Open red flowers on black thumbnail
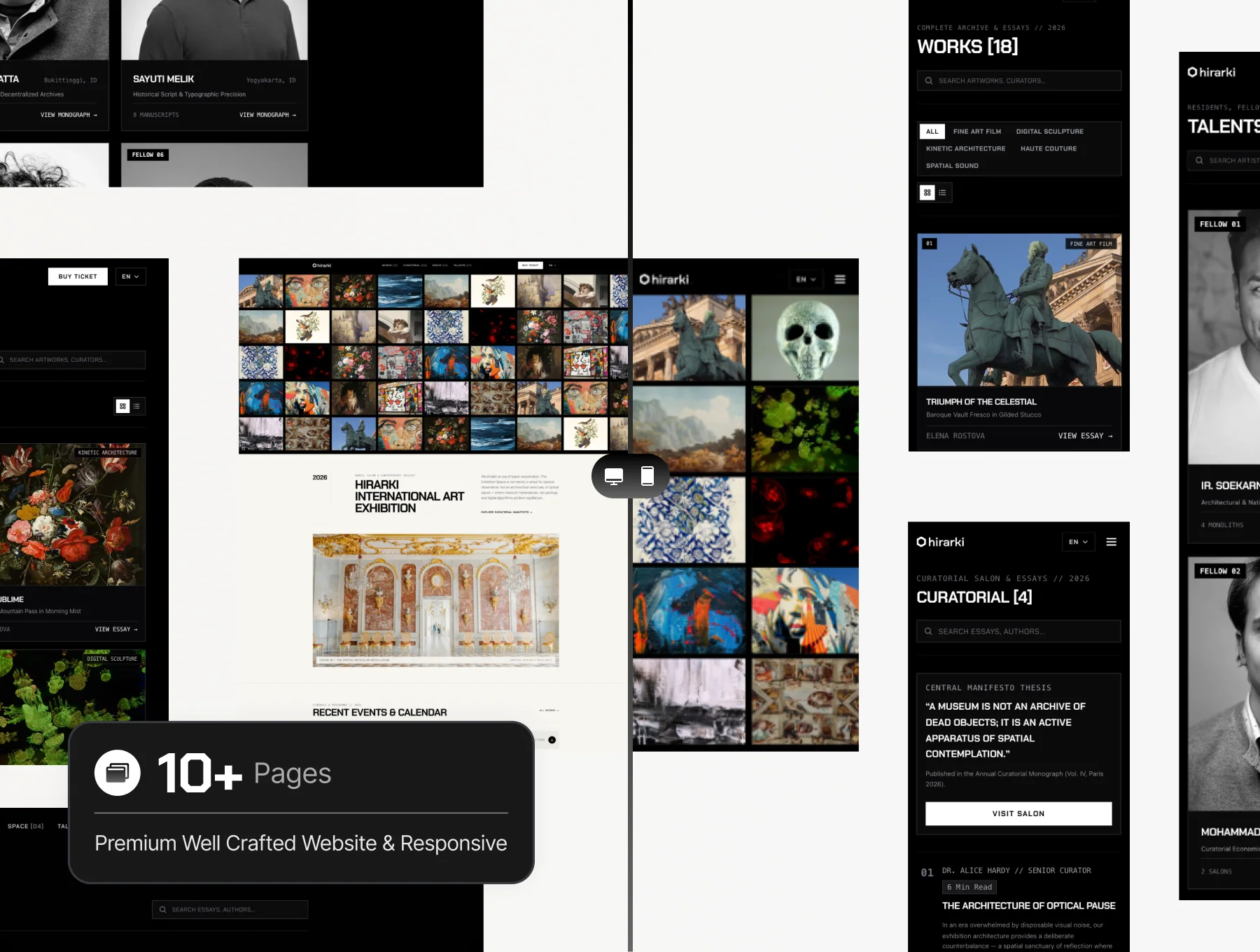The width and height of the screenshot is (1260, 952). [805, 520]
